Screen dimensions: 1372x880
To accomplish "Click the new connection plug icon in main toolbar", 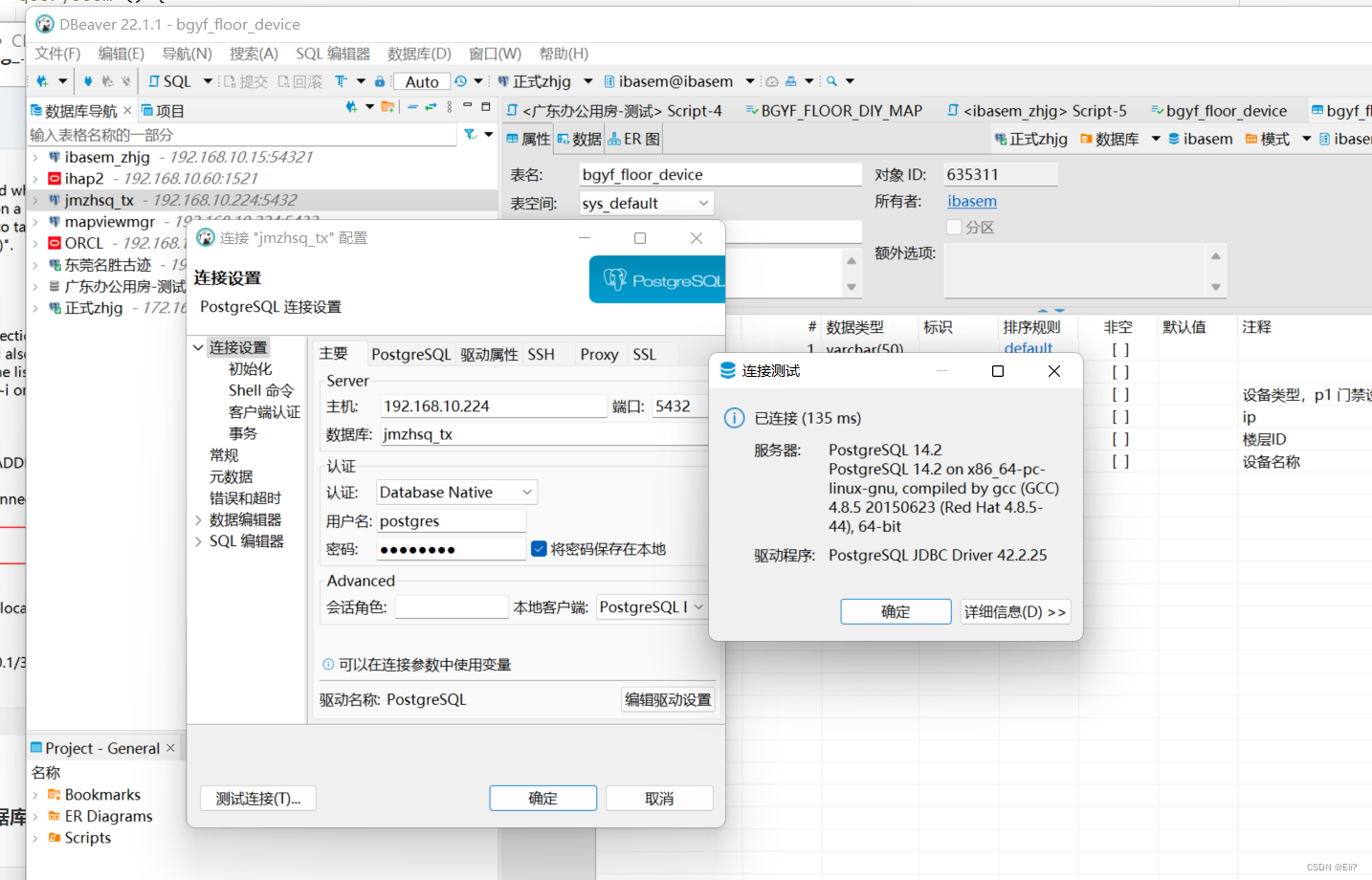I will point(42,81).
